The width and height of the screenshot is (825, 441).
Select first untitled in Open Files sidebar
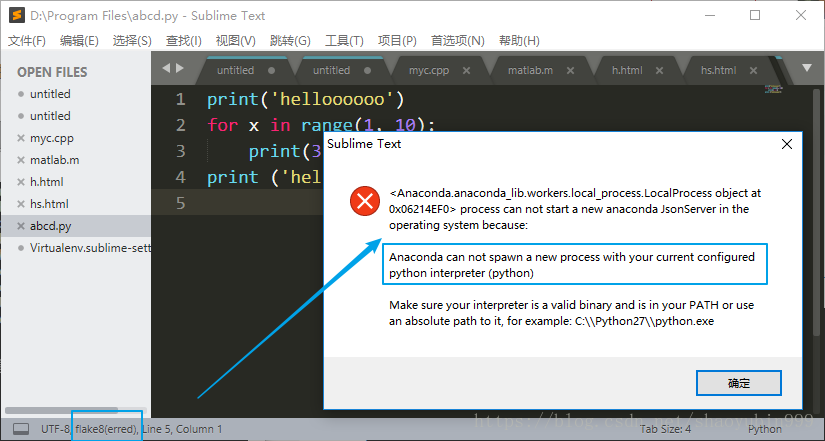pos(50,94)
